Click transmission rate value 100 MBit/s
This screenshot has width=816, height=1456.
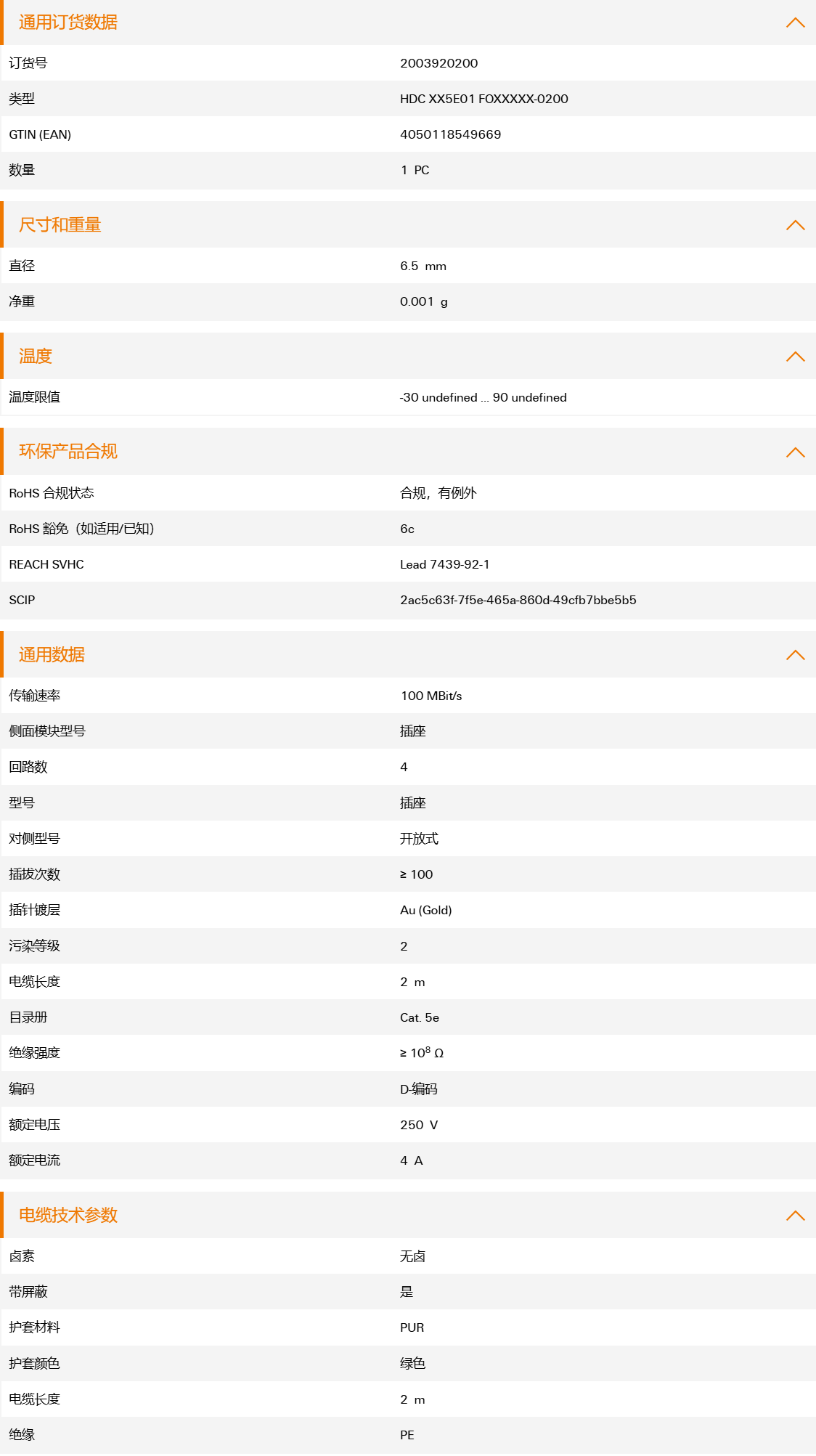point(431,696)
